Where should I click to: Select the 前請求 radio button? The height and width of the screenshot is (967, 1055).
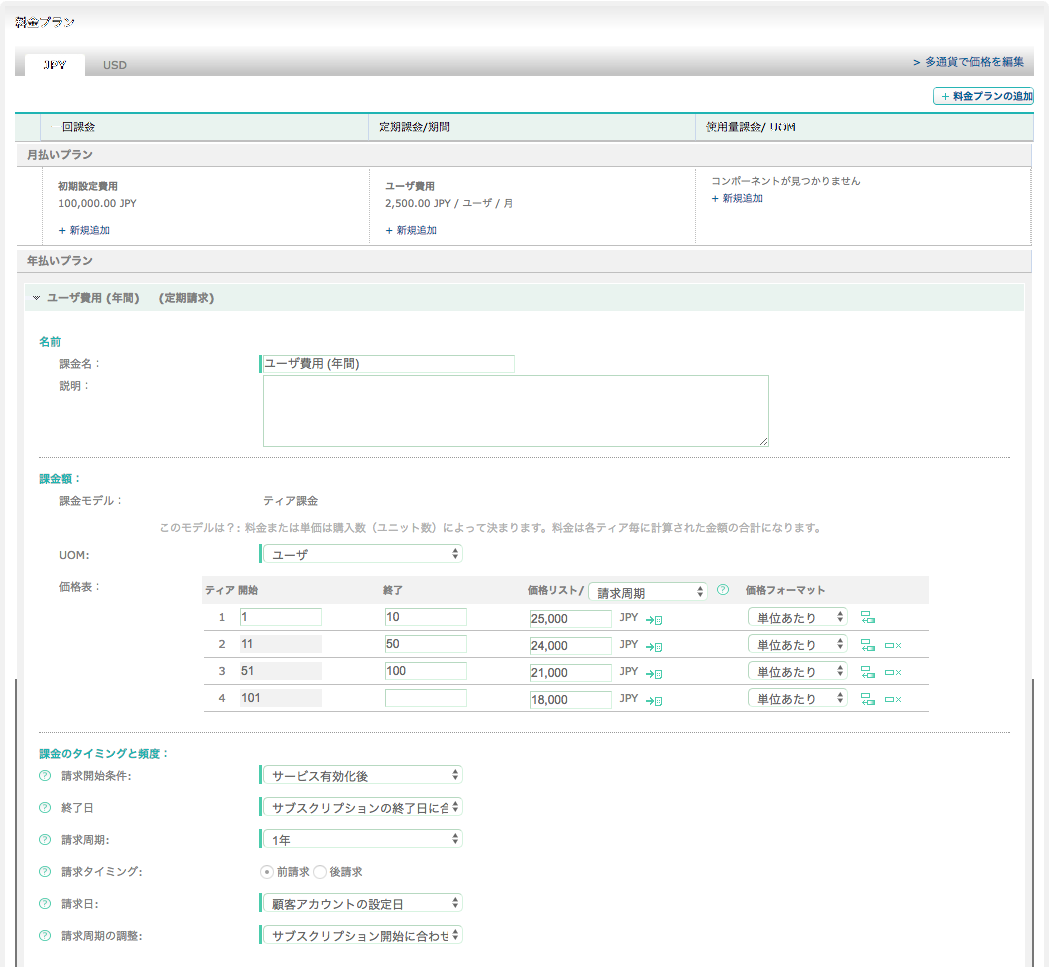pyautogui.click(x=267, y=872)
